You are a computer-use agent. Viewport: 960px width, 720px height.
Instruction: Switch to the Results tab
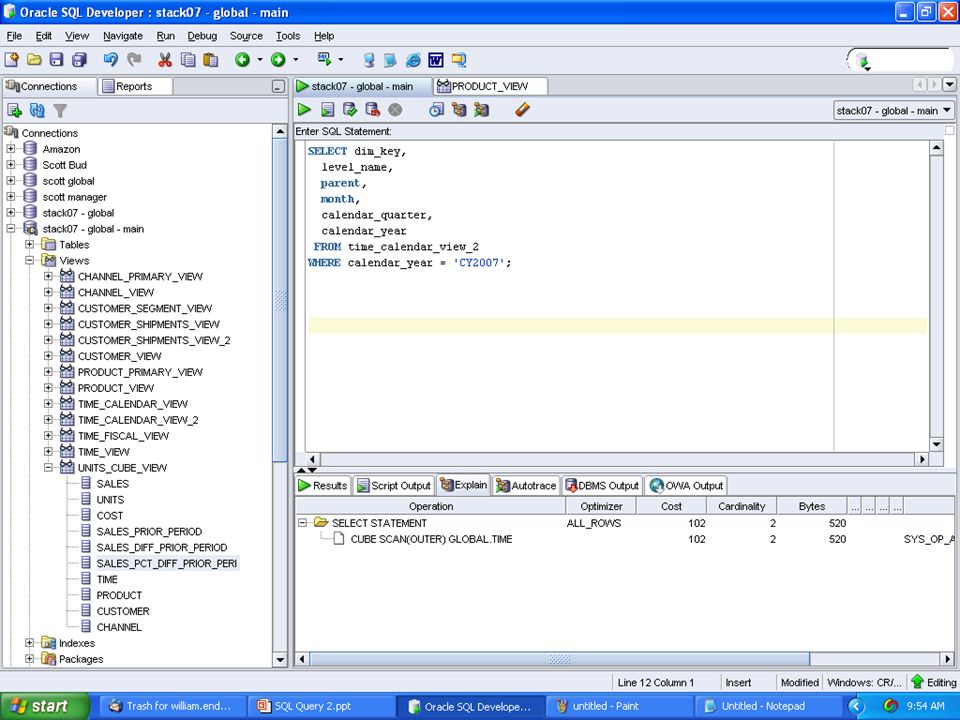tap(323, 486)
